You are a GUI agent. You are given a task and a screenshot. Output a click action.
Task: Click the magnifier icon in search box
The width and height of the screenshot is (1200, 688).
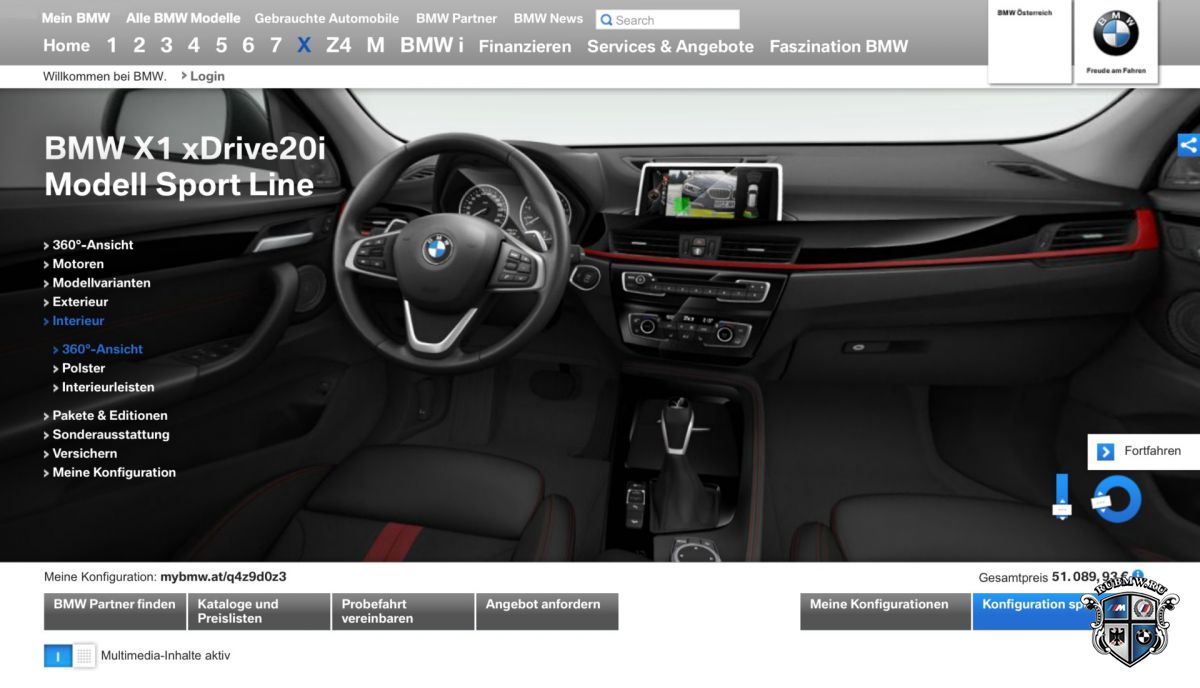click(x=606, y=20)
